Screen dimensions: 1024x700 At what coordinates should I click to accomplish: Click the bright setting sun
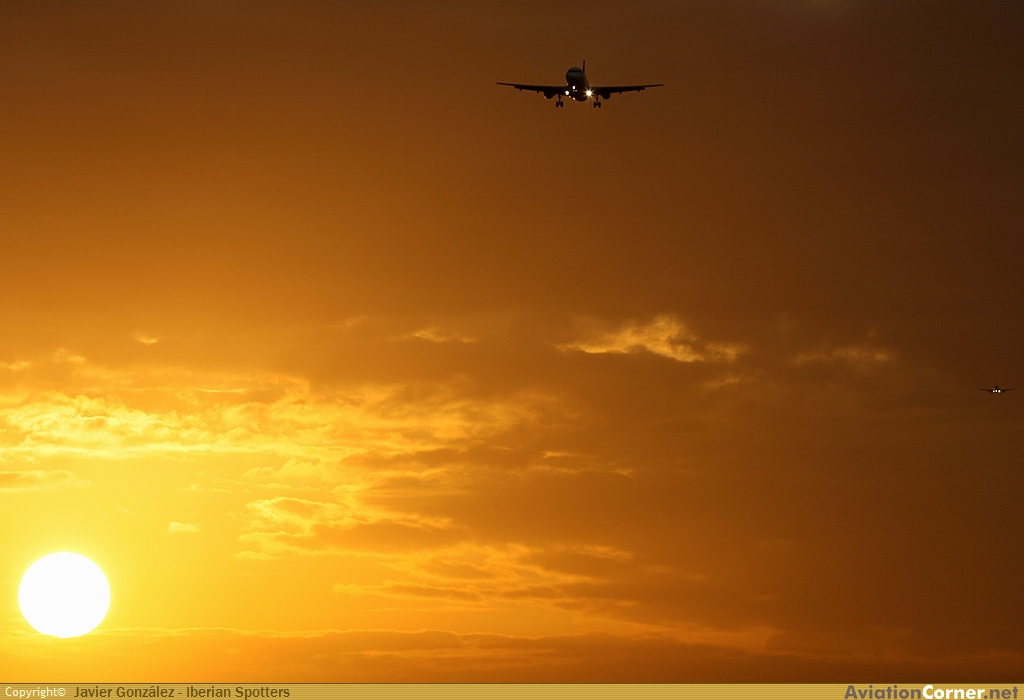coord(64,595)
